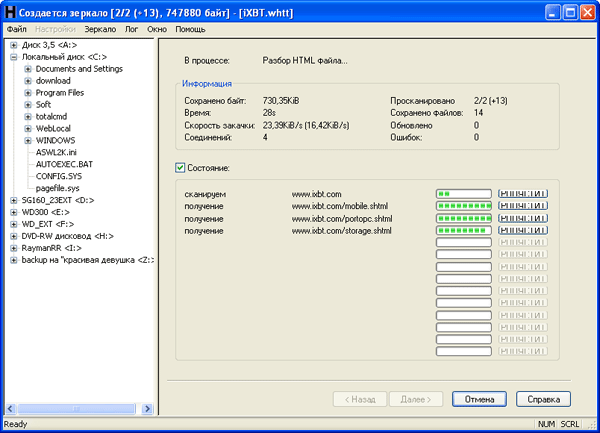Expand the WD300 <E:> drive
Viewport: 600px width, 433px height.
tap(14, 212)
